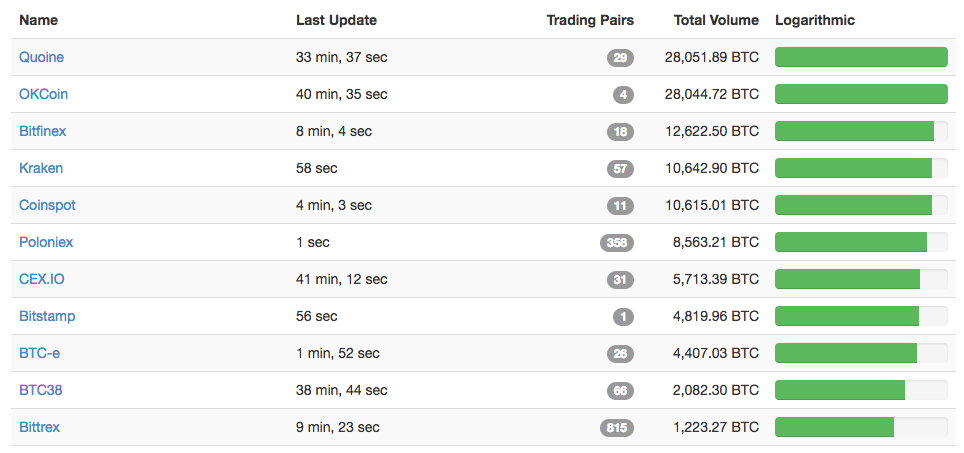Open the Coinspot exchange link
964x453 pixels.
[x=47, y=205]
